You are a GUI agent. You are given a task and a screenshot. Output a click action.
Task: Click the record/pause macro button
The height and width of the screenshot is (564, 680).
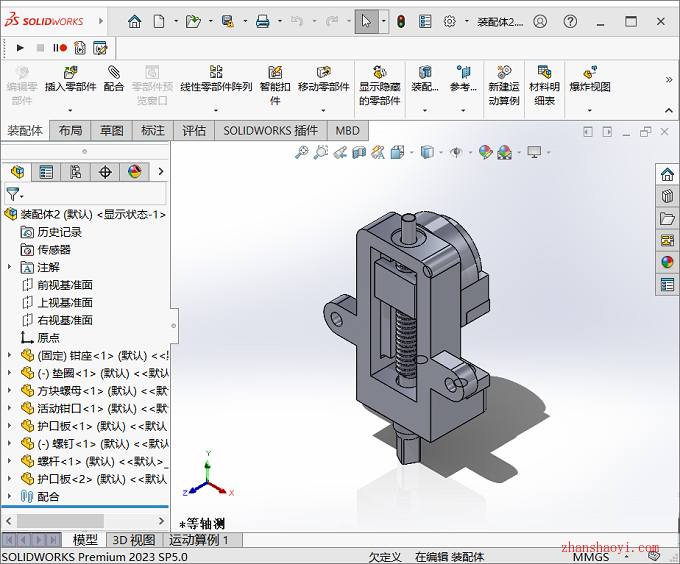[x=60, y=48]
